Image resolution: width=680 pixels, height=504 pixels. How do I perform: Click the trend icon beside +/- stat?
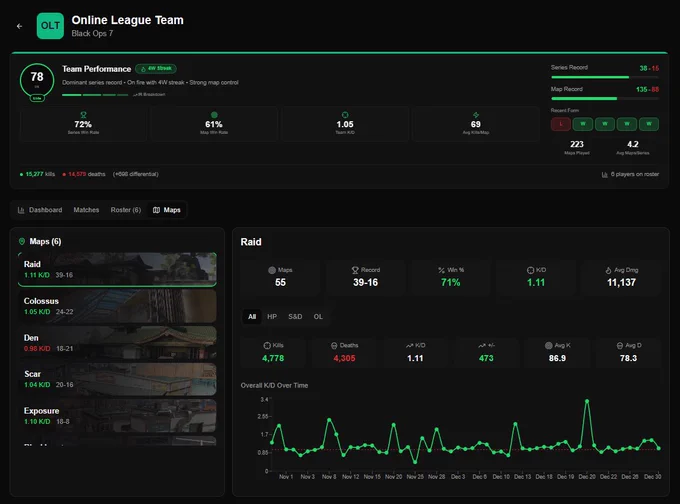(x=481, y=346)
